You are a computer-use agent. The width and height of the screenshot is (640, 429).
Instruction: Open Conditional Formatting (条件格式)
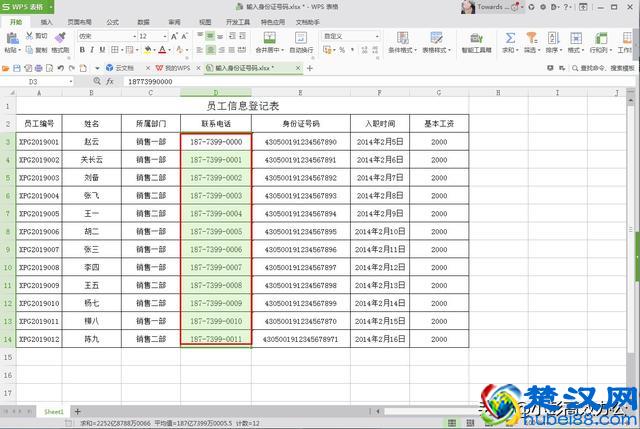(402, 42)
